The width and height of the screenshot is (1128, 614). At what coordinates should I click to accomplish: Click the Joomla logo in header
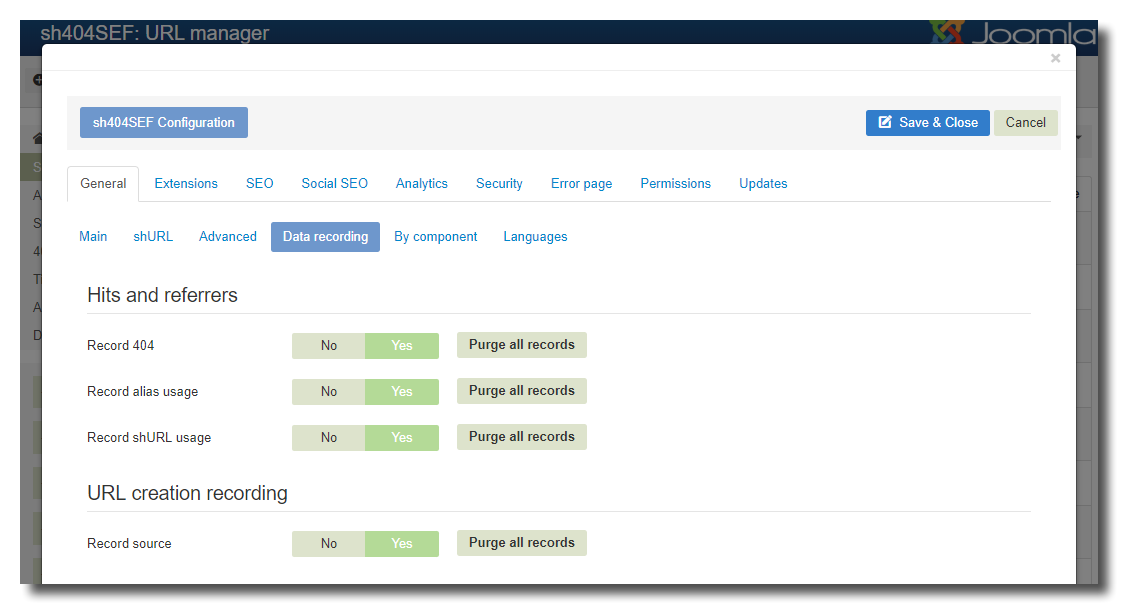pos(1013,32)
